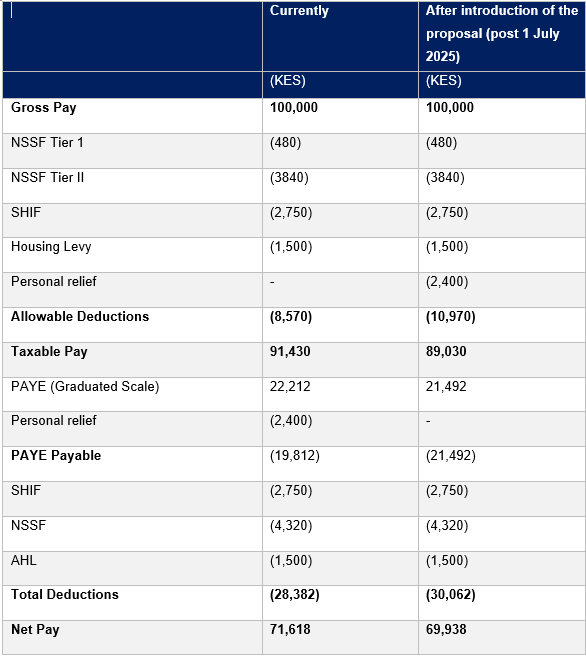Click the 22,212 PAYE value
Screen dimensions: 586x658
(290, 386)
